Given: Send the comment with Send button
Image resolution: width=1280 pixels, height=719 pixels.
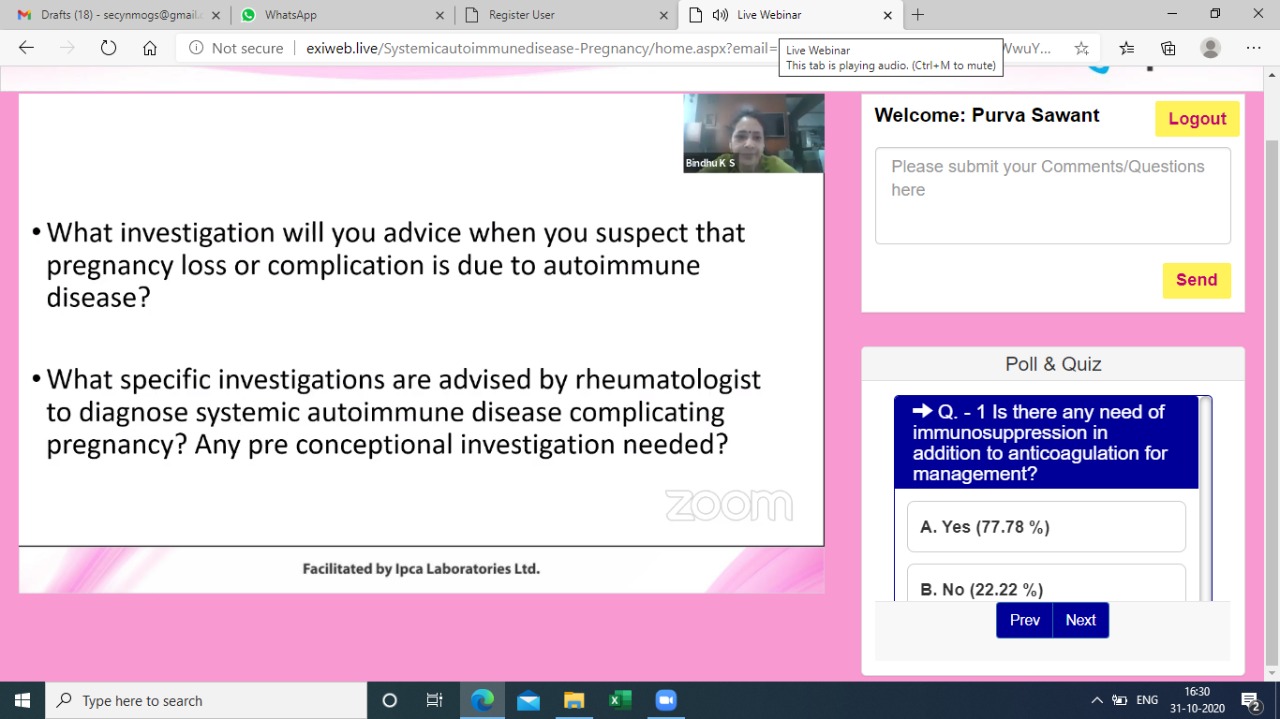Looking at the screenshot, I should (1196, 280).
